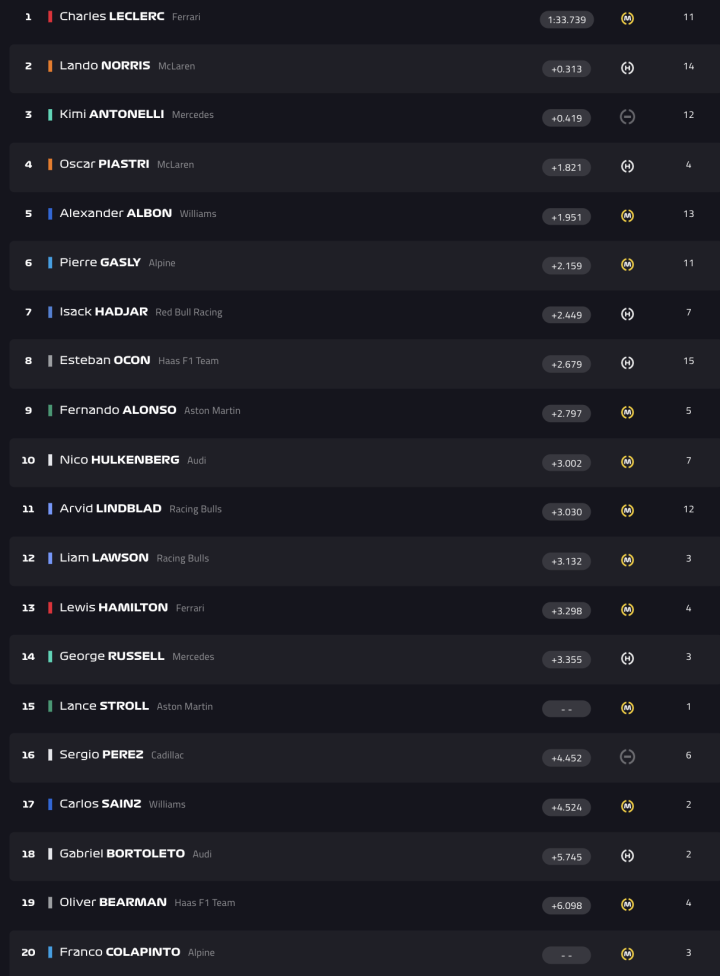Click Lance Stroll's empty time badge
Viewport: 720px width, 976px height.
click(x=566, y=709)
